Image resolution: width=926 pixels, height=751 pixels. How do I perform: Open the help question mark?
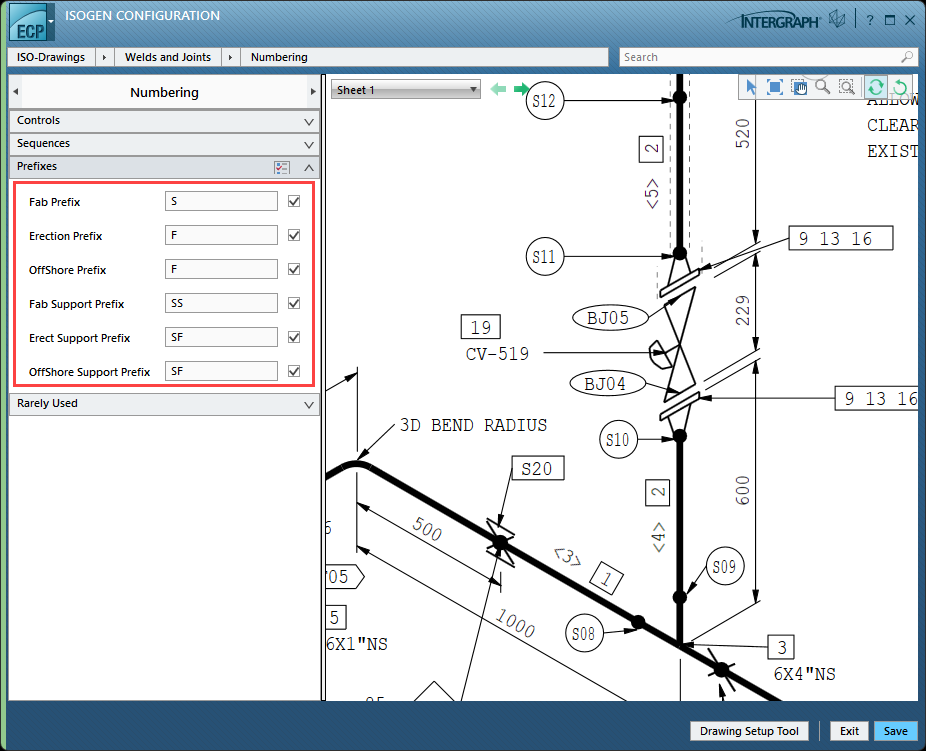pyautogui.click(x=869, y=20)
